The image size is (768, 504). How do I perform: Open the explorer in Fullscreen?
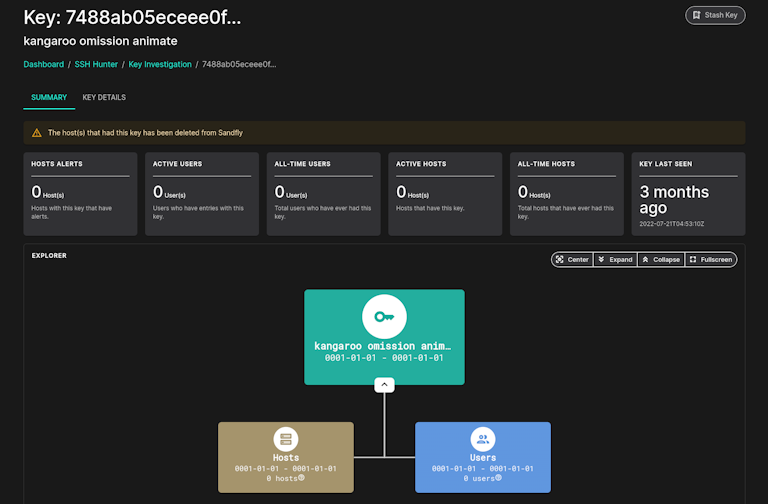click(711, 259)
